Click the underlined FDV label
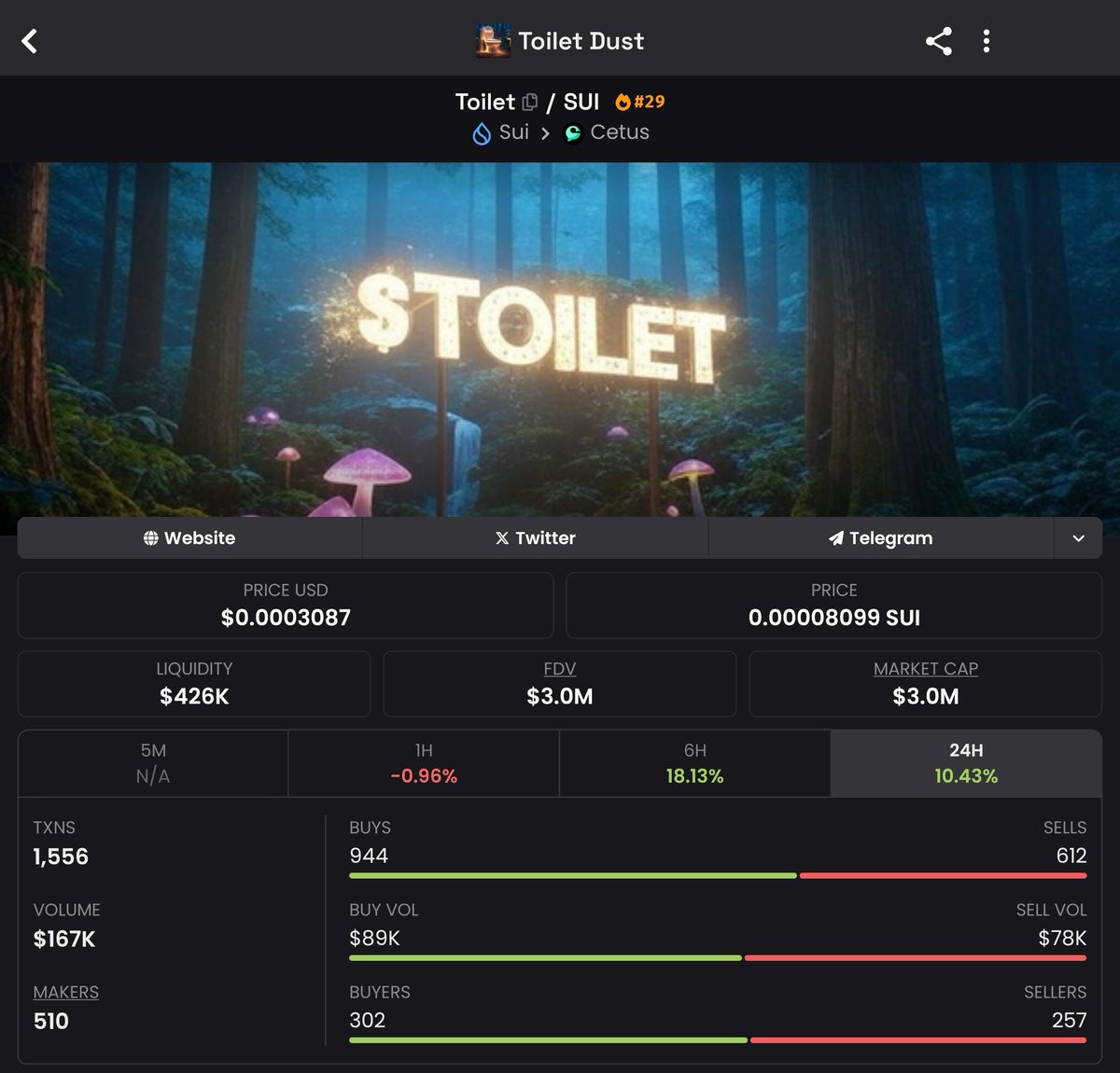1120x1073 pixels. click(x=560, y=669)
